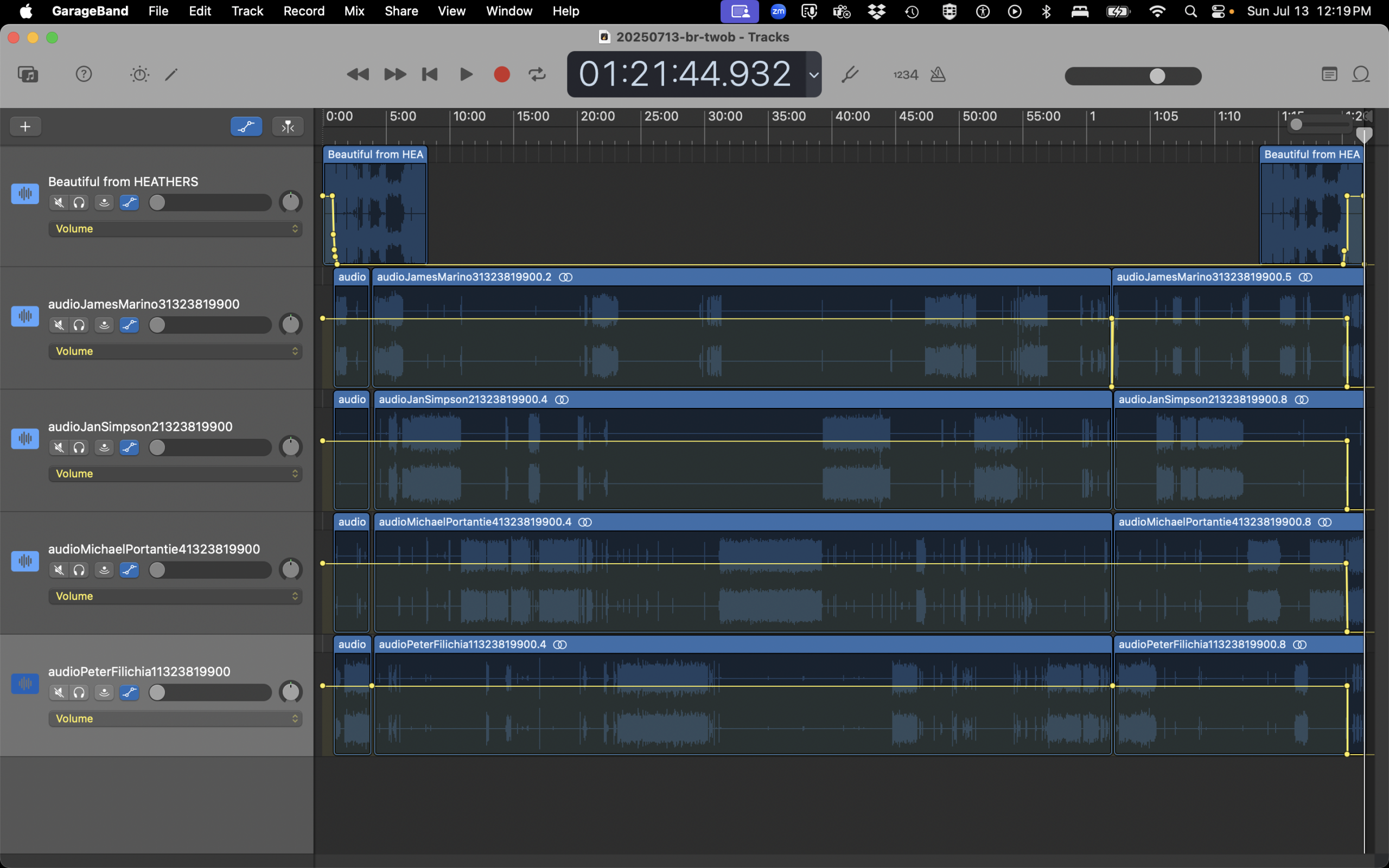The width and height of the screenshot is (1389, 868).
Task: Open the Note Pad button
Action: [x=1329, y=74]
